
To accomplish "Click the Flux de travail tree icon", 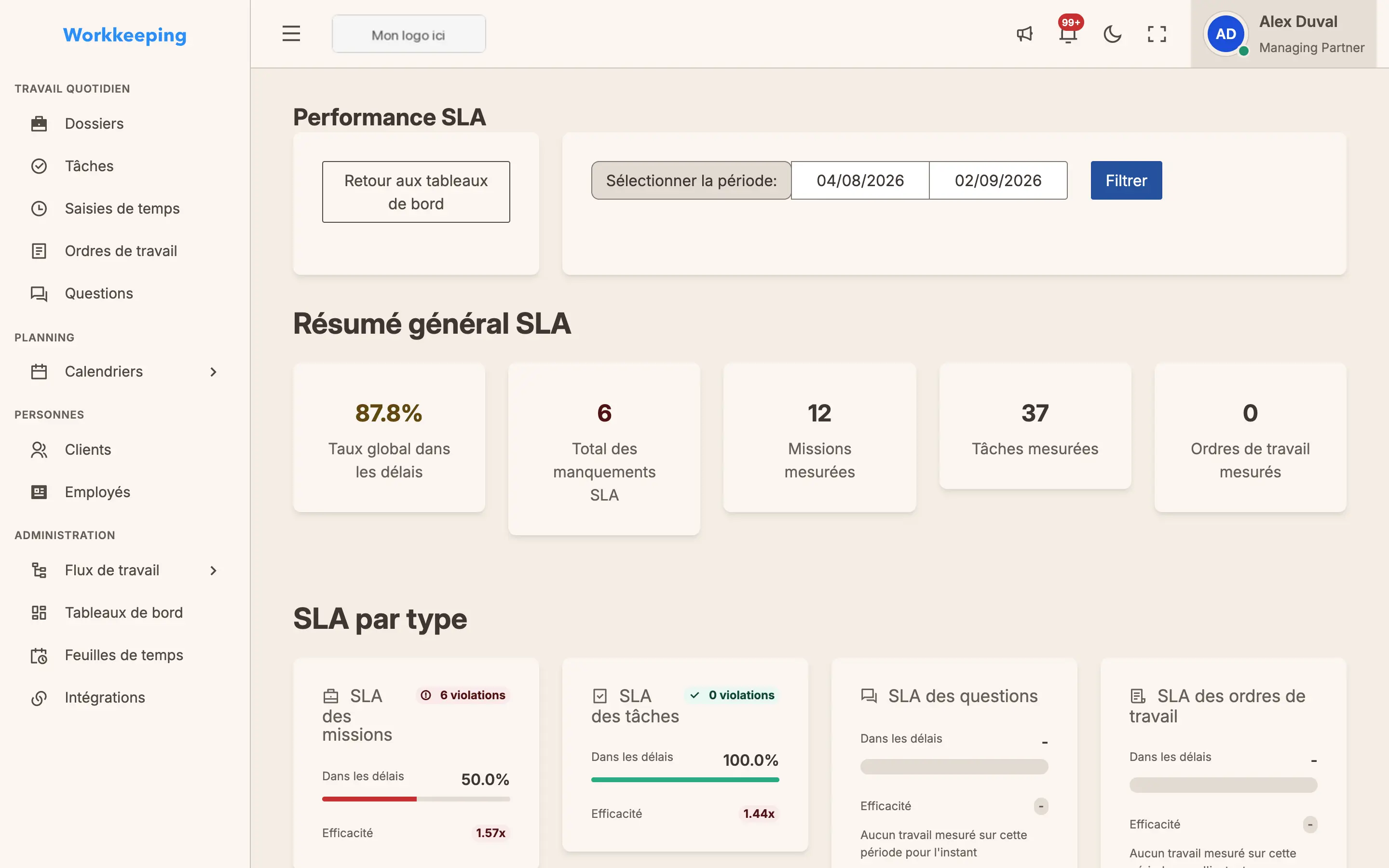I will click(39, 570).
